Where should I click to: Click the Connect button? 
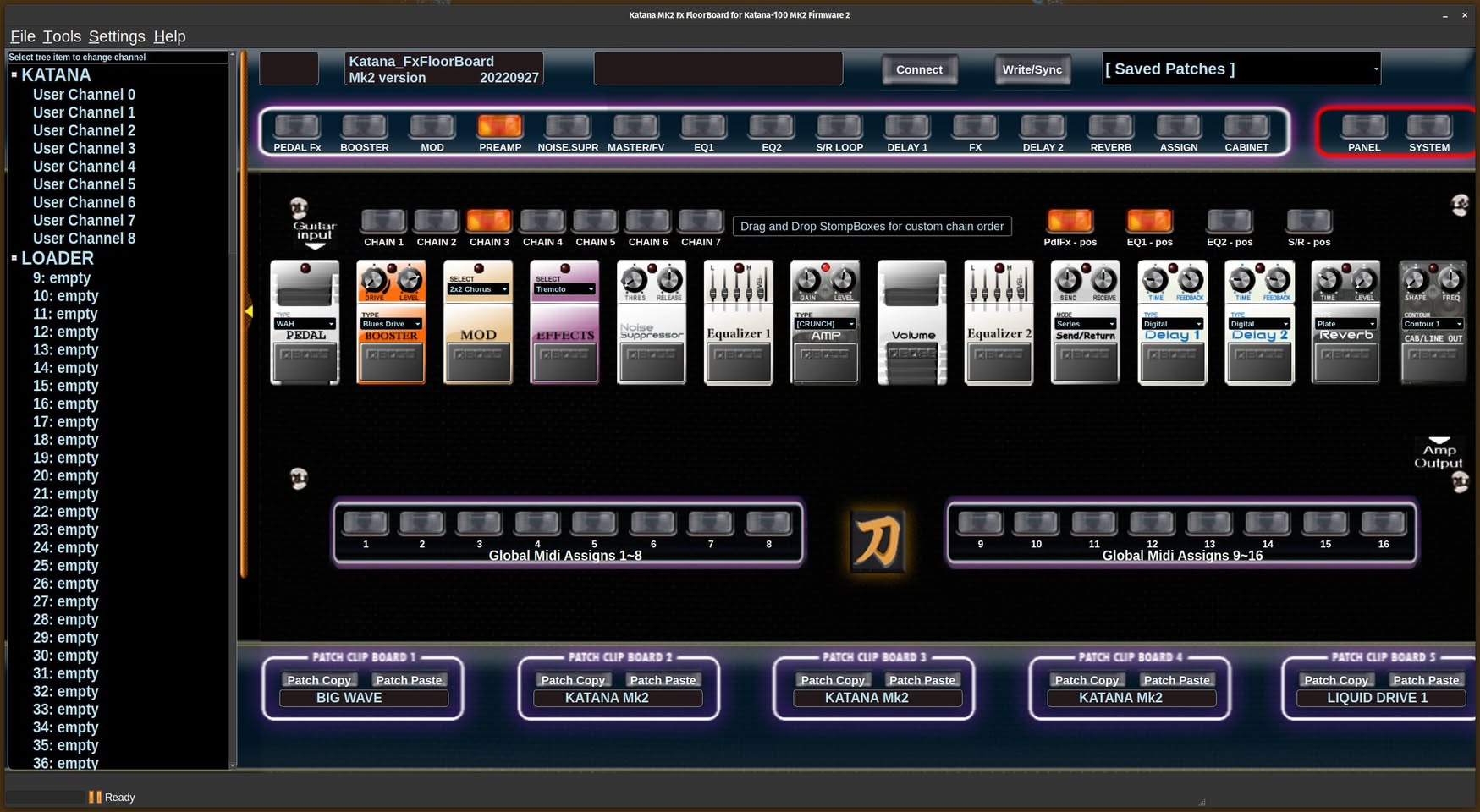point(919,69)
